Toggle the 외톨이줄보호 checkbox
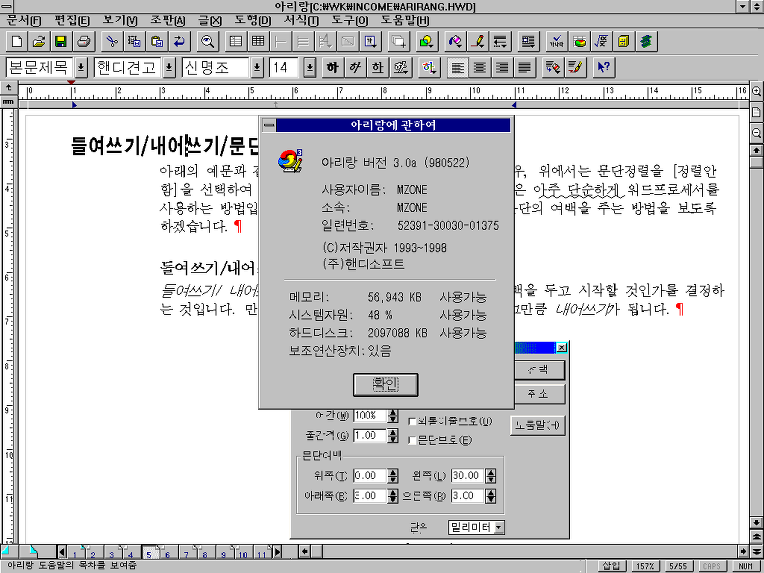Image resolution: width=764 pixels, height=573 pixels. 413,422
